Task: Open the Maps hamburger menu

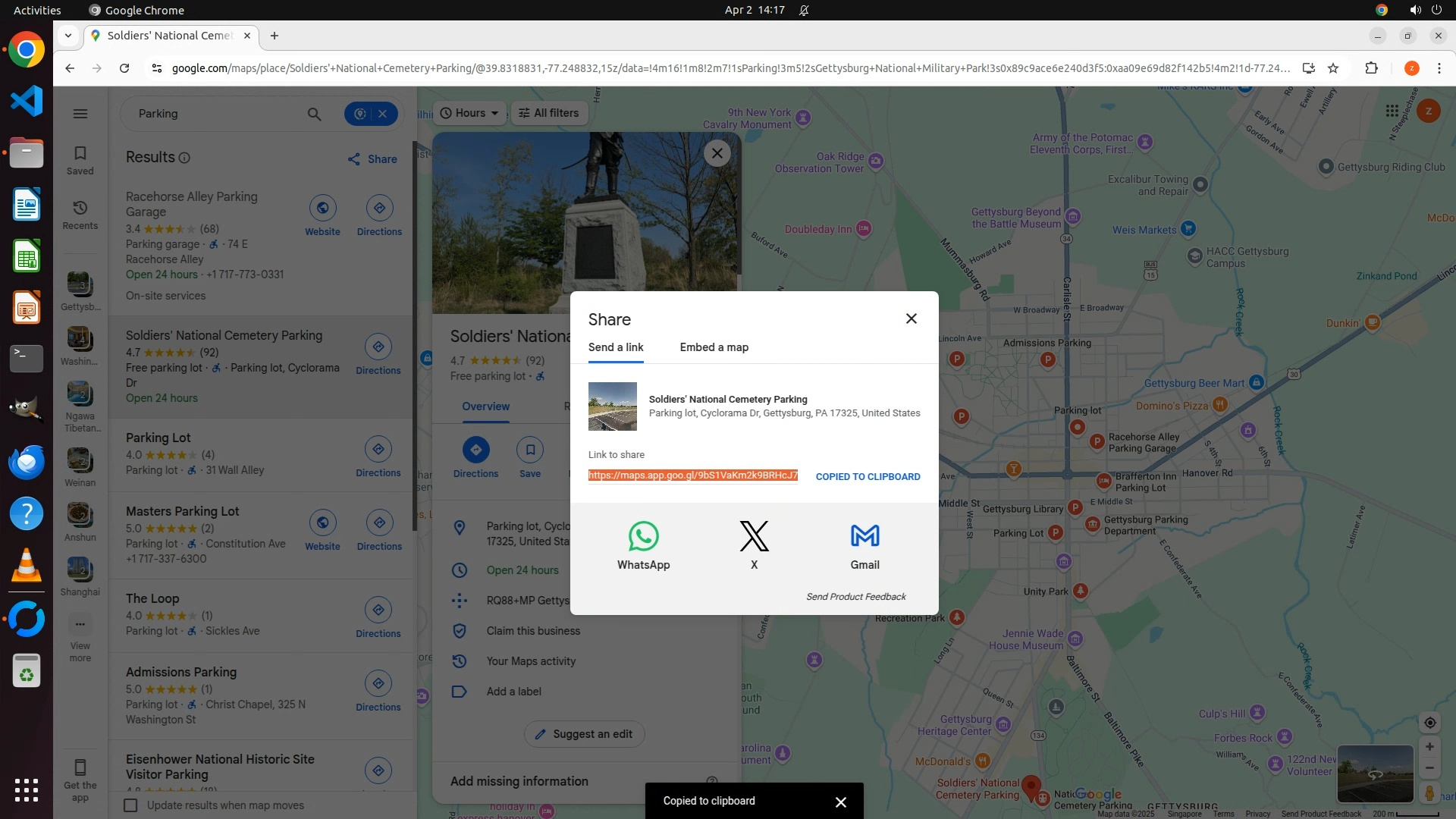Action: pos(80,114)
